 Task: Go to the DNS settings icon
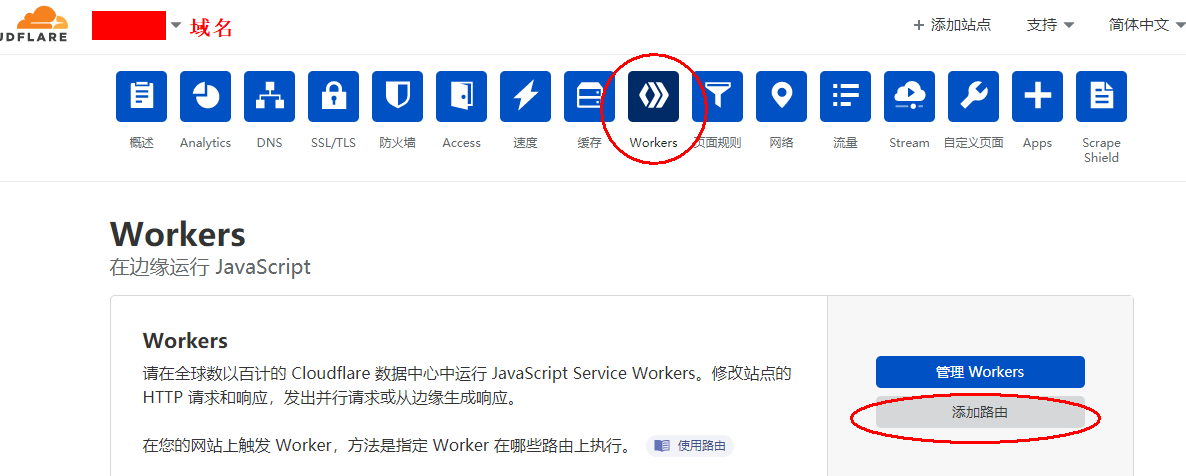coord(269,96)
